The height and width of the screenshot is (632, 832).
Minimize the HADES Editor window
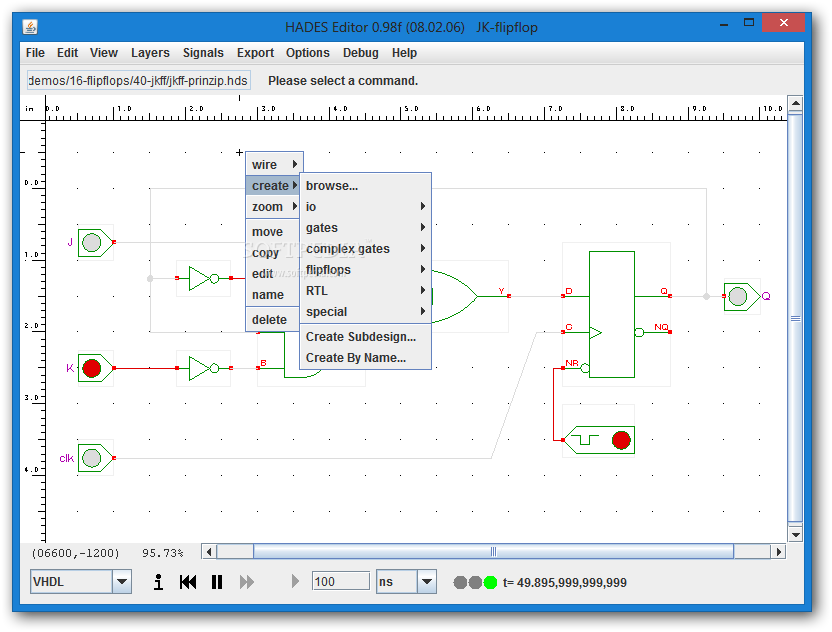tap(724, 23)
